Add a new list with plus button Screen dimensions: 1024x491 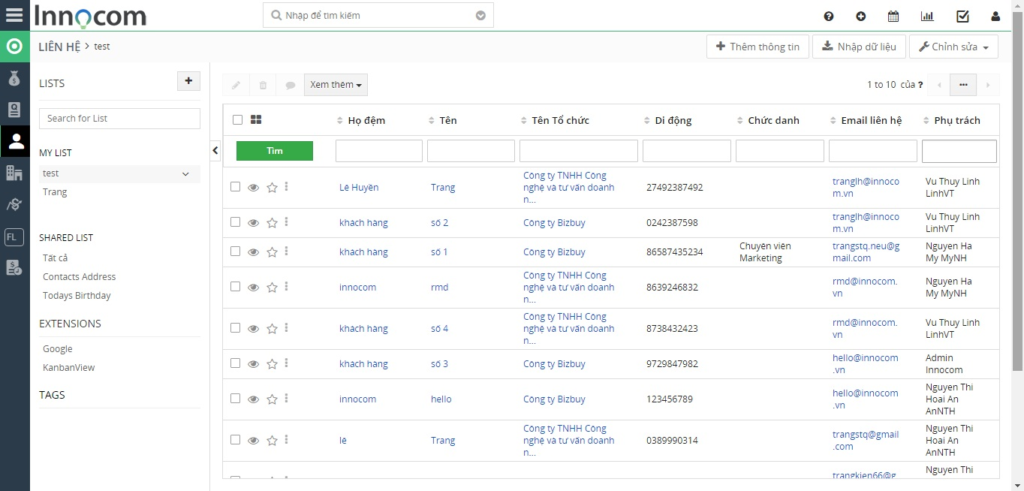pyautogui.click(x=188, y=82)
